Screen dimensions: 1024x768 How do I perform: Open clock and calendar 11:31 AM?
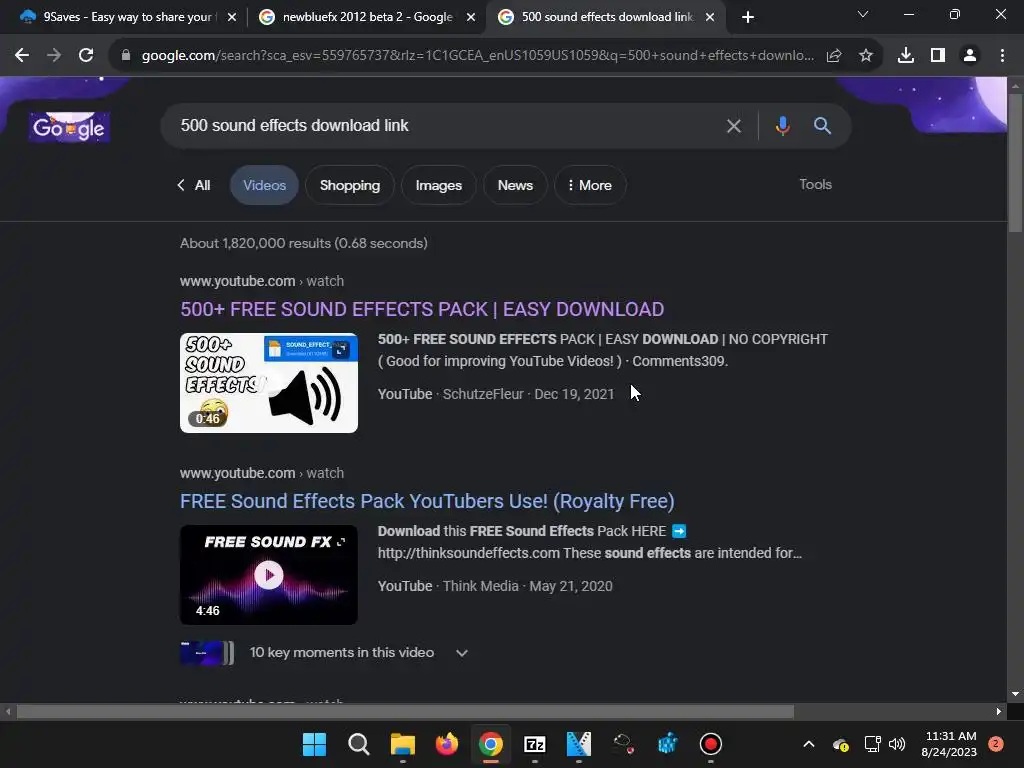point(950,744)
